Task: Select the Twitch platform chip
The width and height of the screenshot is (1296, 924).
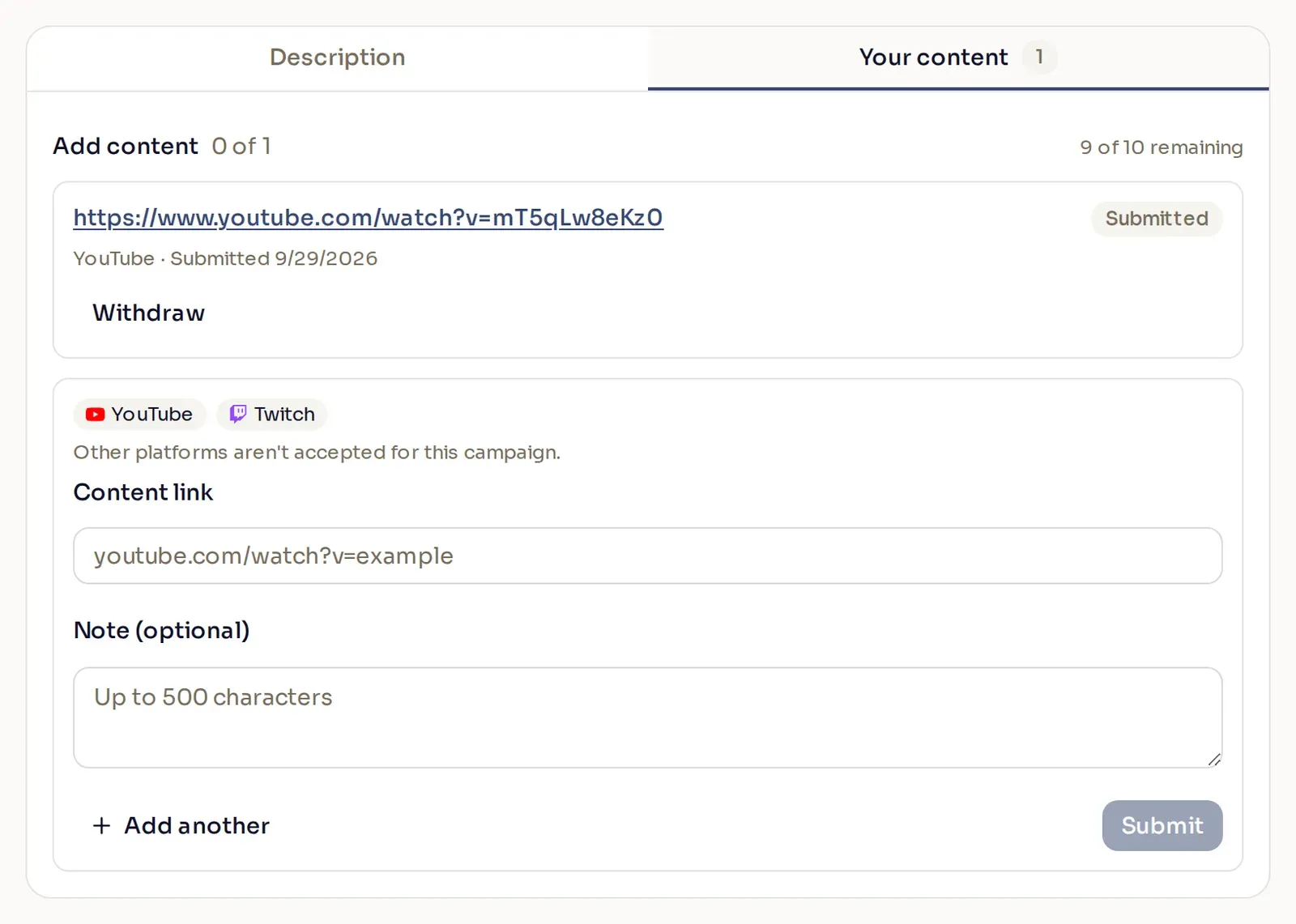Action: click(271, 414)
